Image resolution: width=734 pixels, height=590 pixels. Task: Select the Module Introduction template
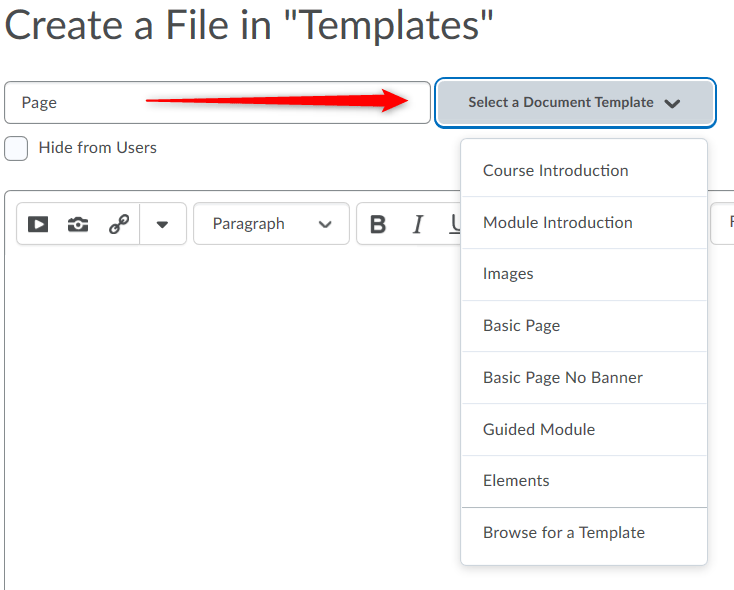pyautogui.click(x=557, y=223)
